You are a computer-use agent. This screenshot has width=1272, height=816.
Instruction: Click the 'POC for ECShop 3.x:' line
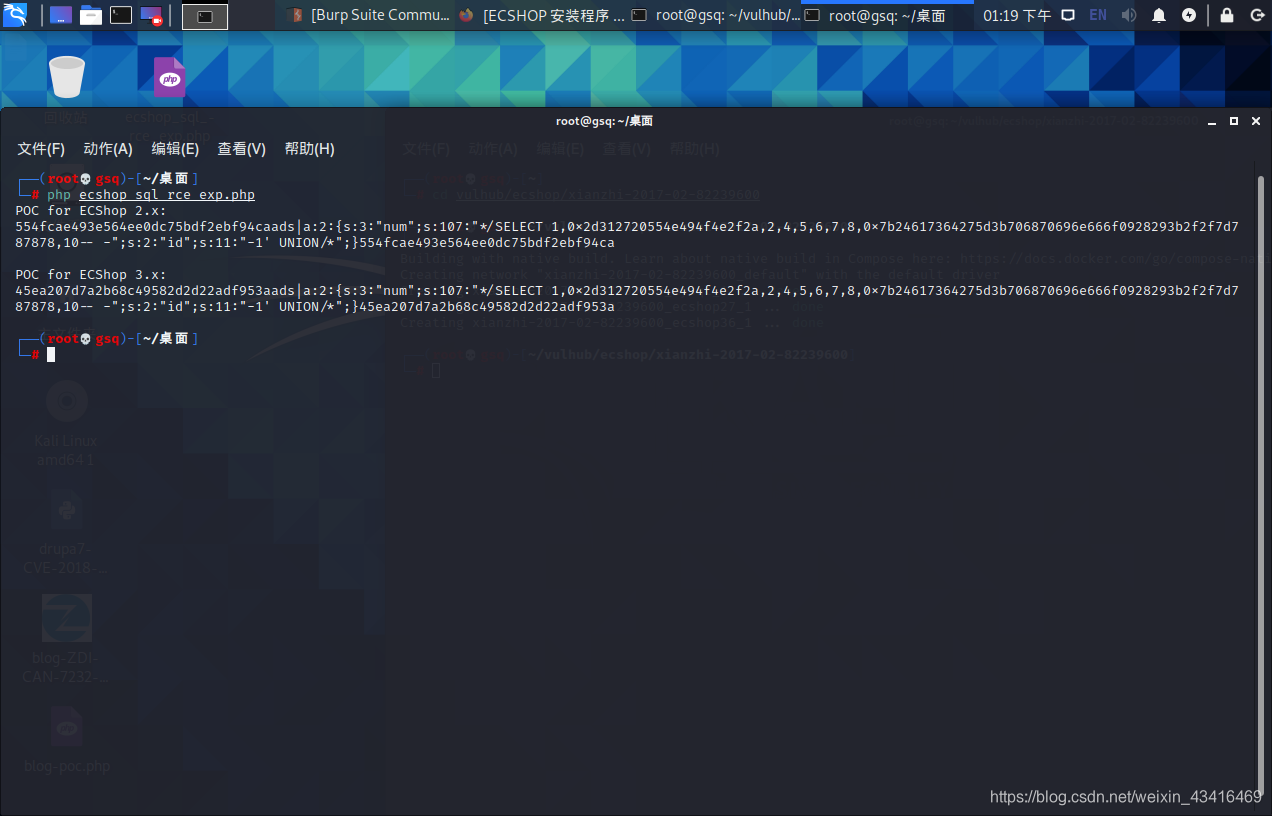click(91, 275)
